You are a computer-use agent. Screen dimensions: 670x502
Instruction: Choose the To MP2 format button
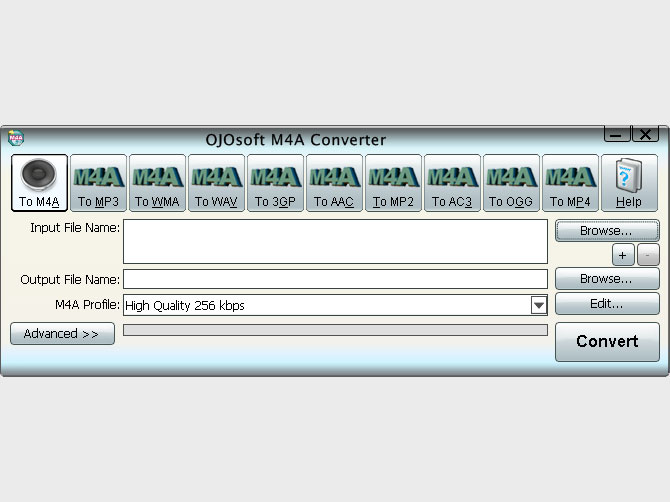393,183
